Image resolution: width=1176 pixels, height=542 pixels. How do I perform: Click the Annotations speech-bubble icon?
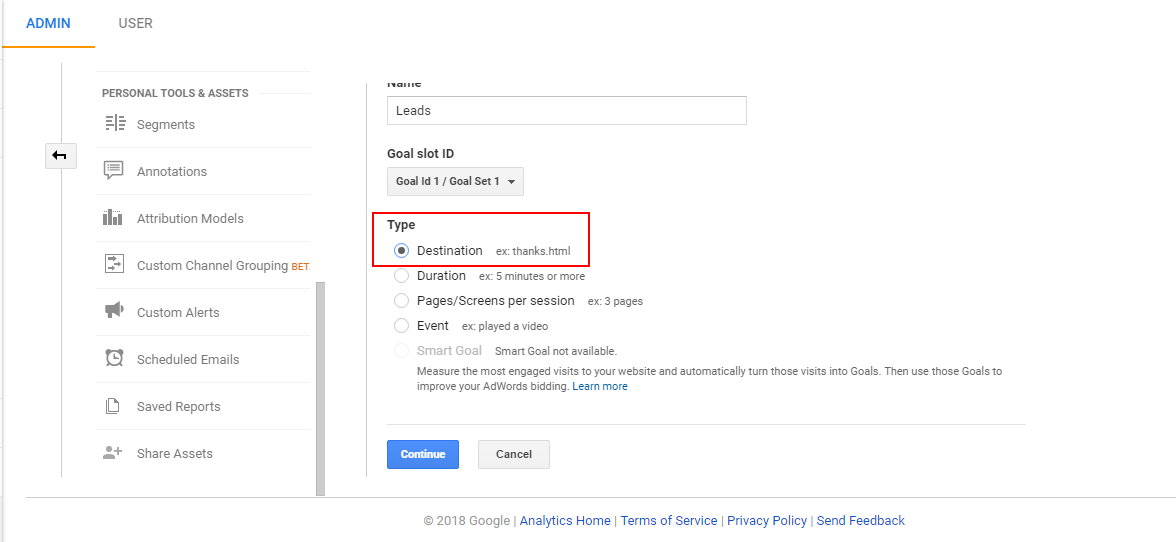[x=113, y=171]
